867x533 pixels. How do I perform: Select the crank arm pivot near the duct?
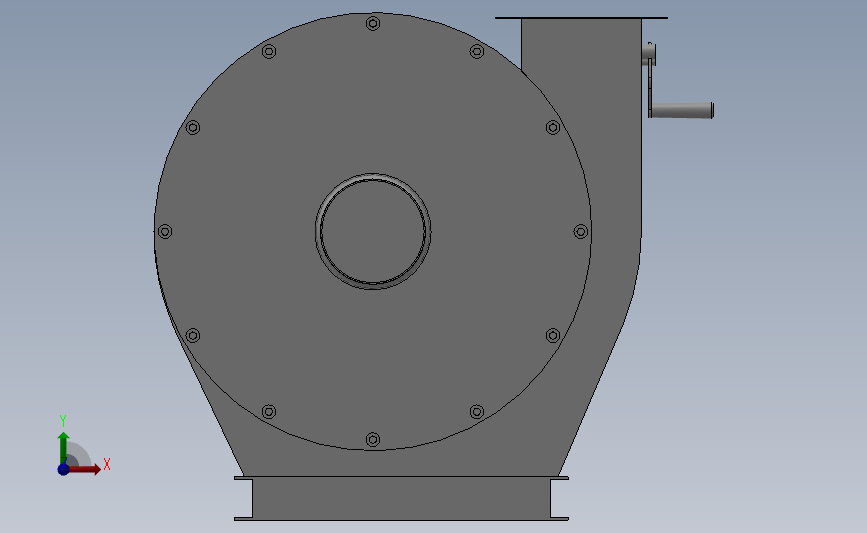(649, 54)
